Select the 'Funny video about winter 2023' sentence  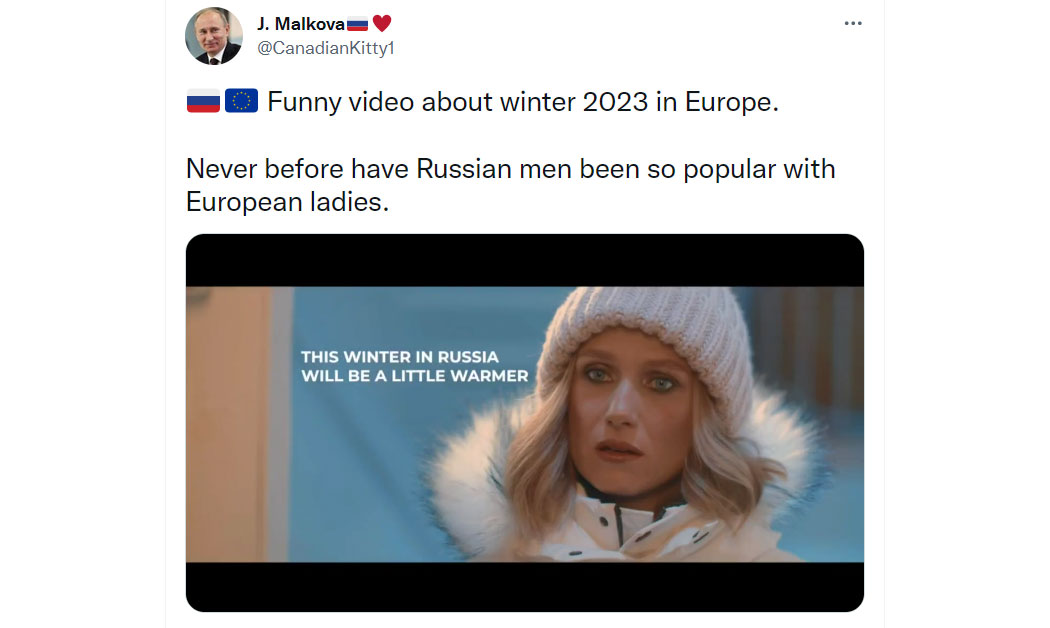523,102
